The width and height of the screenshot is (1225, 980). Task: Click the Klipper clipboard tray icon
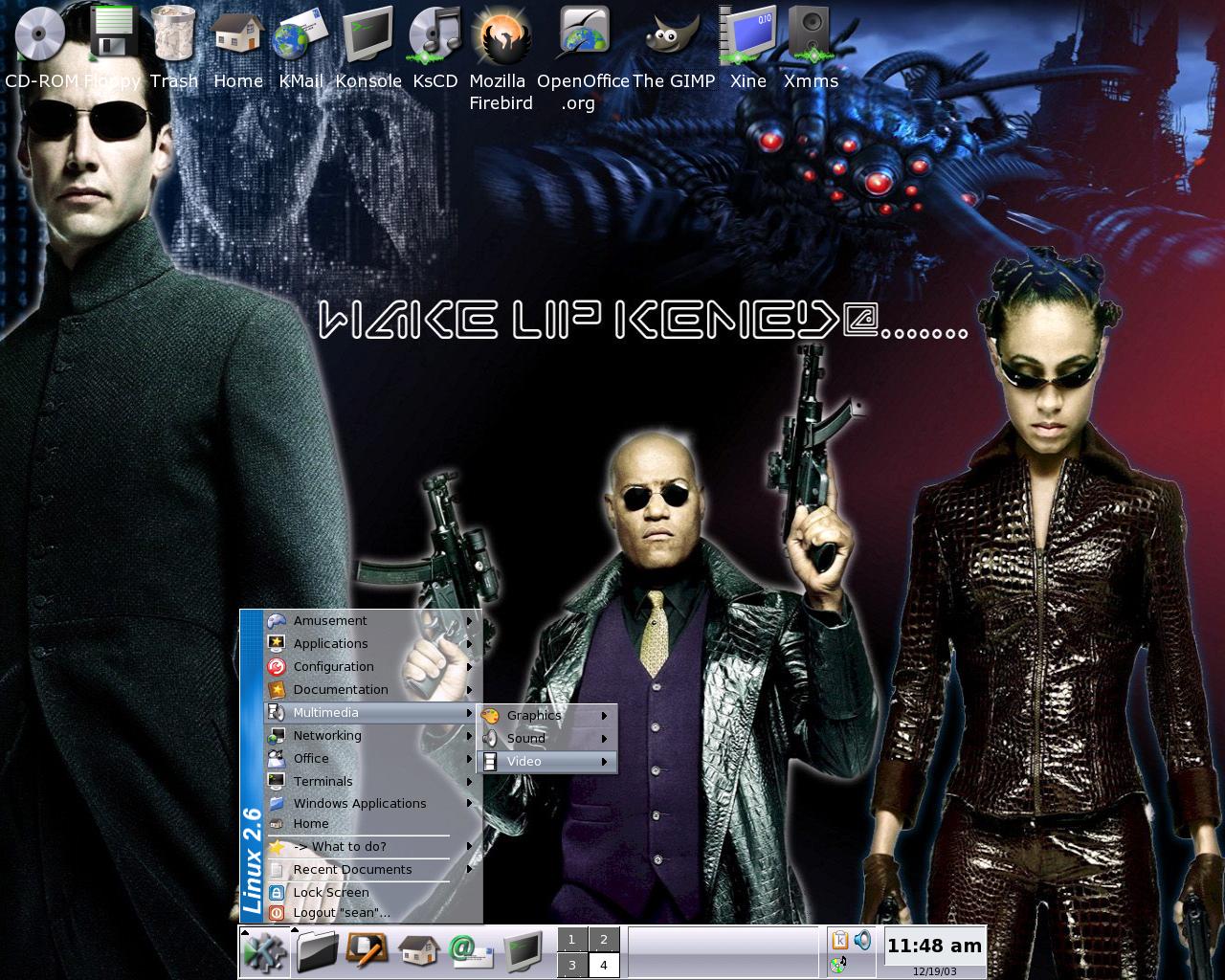(840, 940)
